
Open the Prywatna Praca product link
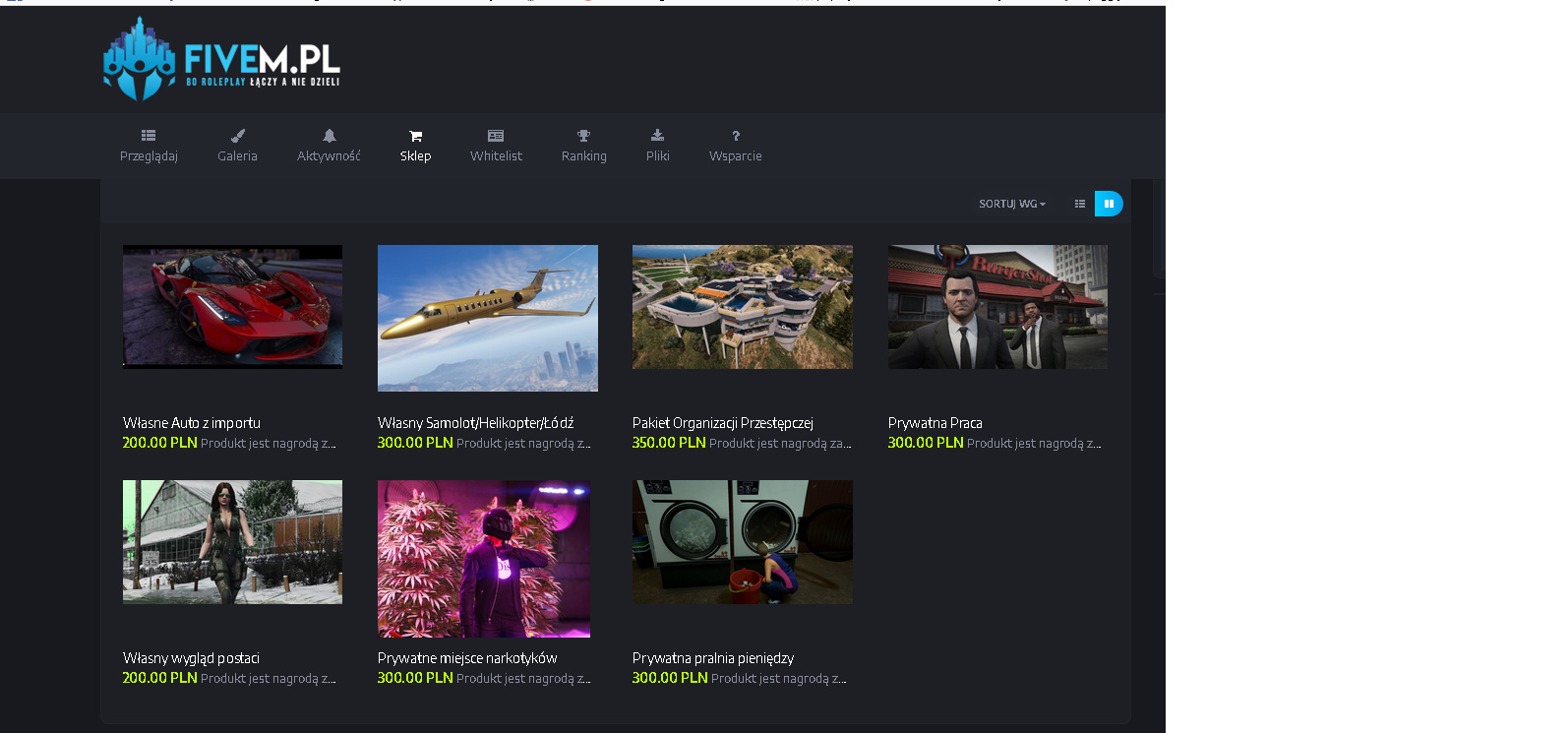pyautogui.click(x=935, y=423)
